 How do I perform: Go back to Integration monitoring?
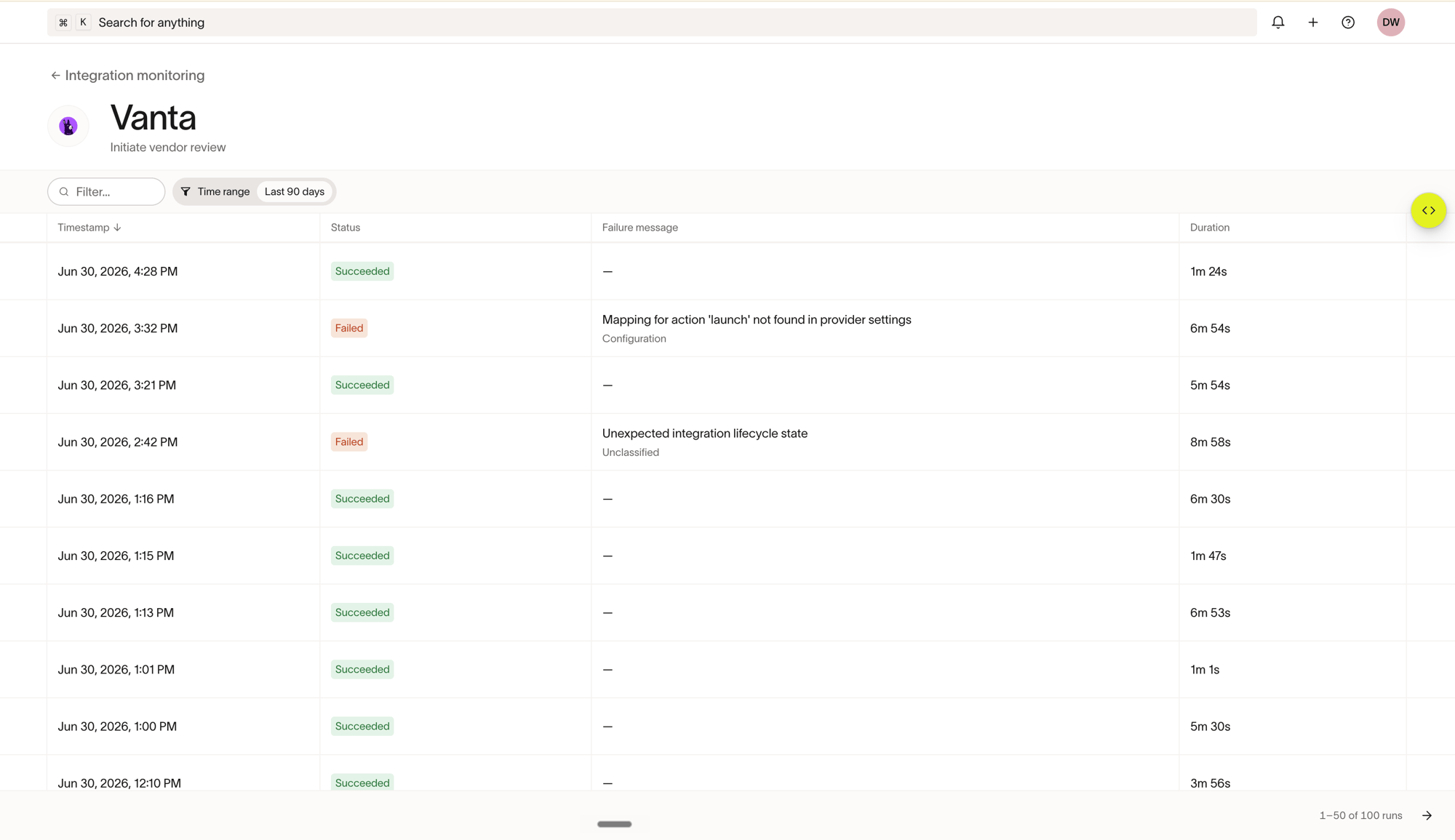click(127, 76)
